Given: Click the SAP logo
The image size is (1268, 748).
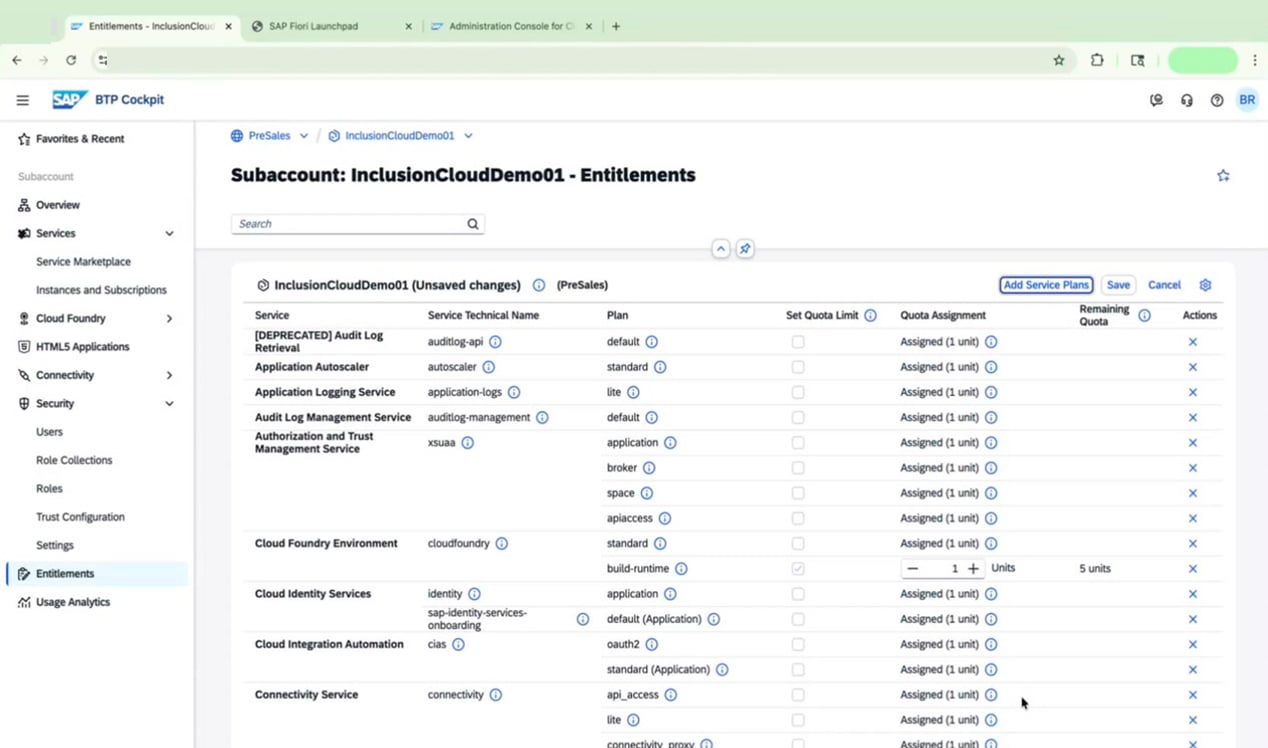Looking at the screenshot, I should pos(70,100).
